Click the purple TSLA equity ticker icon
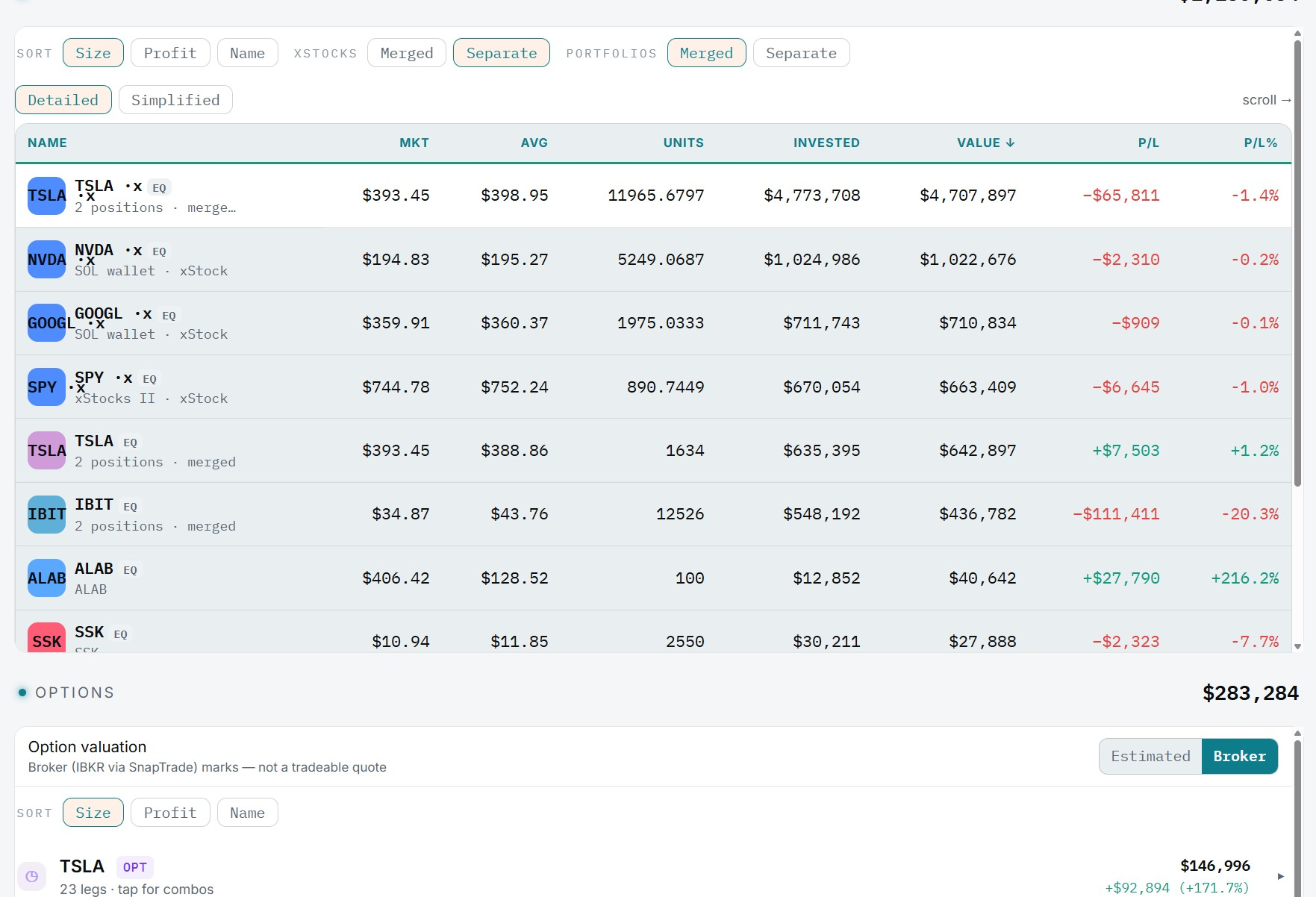1316x897 pixels. 46,451
